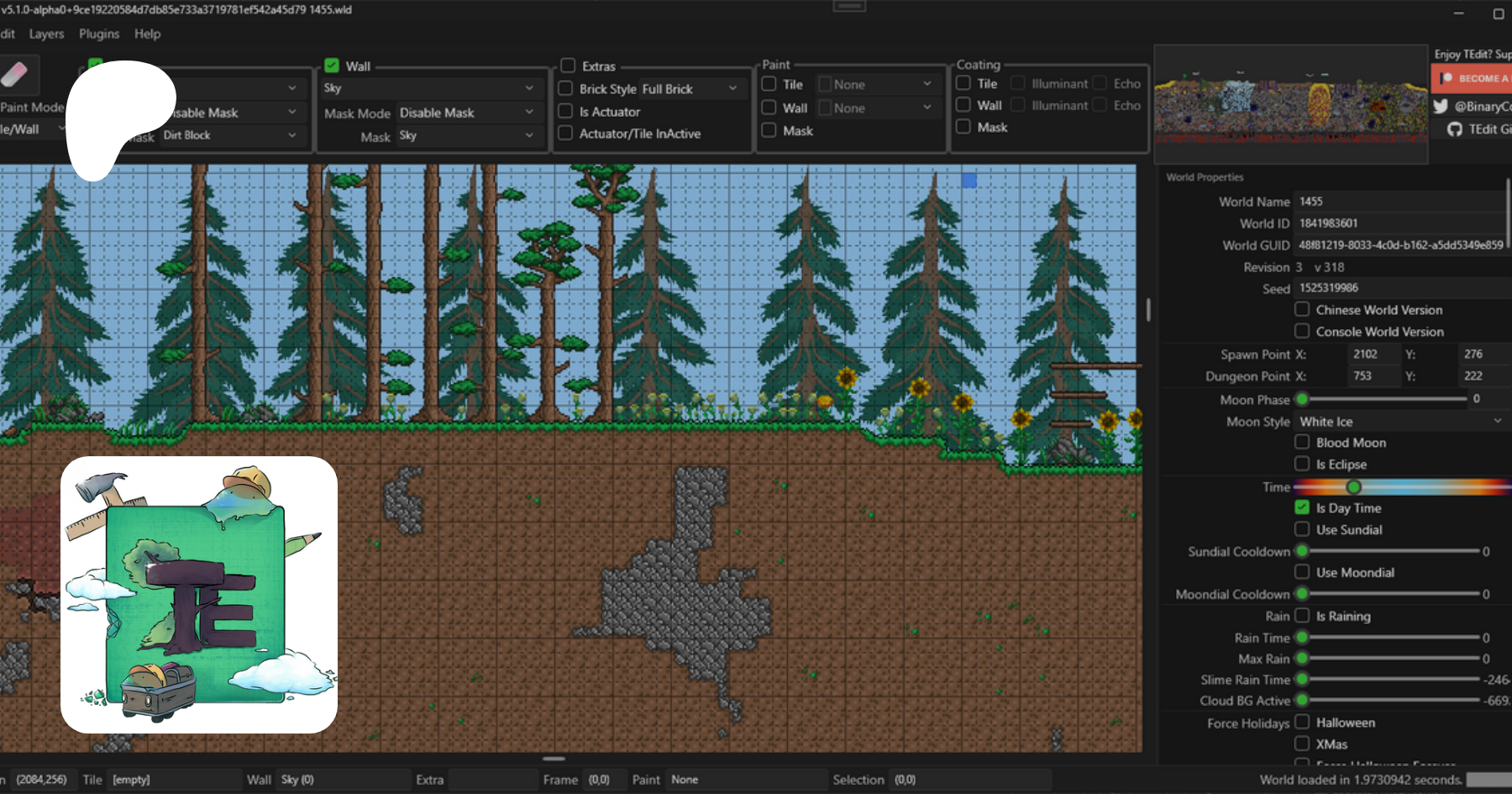Viewport: 1512px width, 794px height.
Task: Tick the Blood Moon checkbox
Action: 1302,442
